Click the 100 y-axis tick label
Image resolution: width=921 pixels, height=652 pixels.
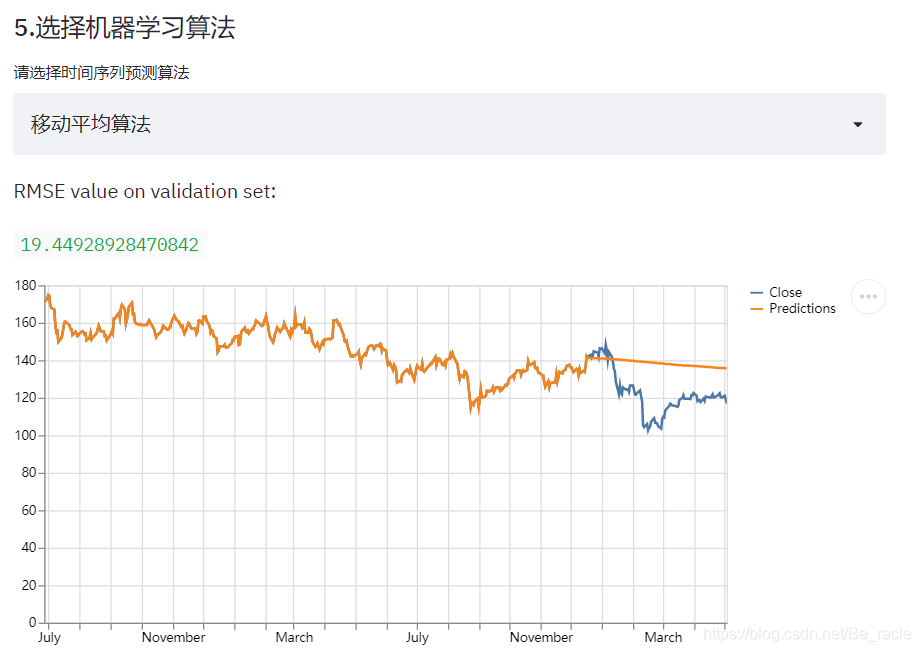(x=26, y=435)
